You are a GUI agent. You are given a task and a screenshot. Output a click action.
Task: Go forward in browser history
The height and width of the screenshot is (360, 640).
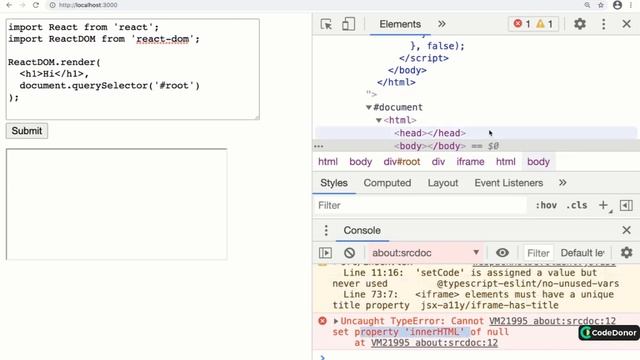click(x=22, y=5)
